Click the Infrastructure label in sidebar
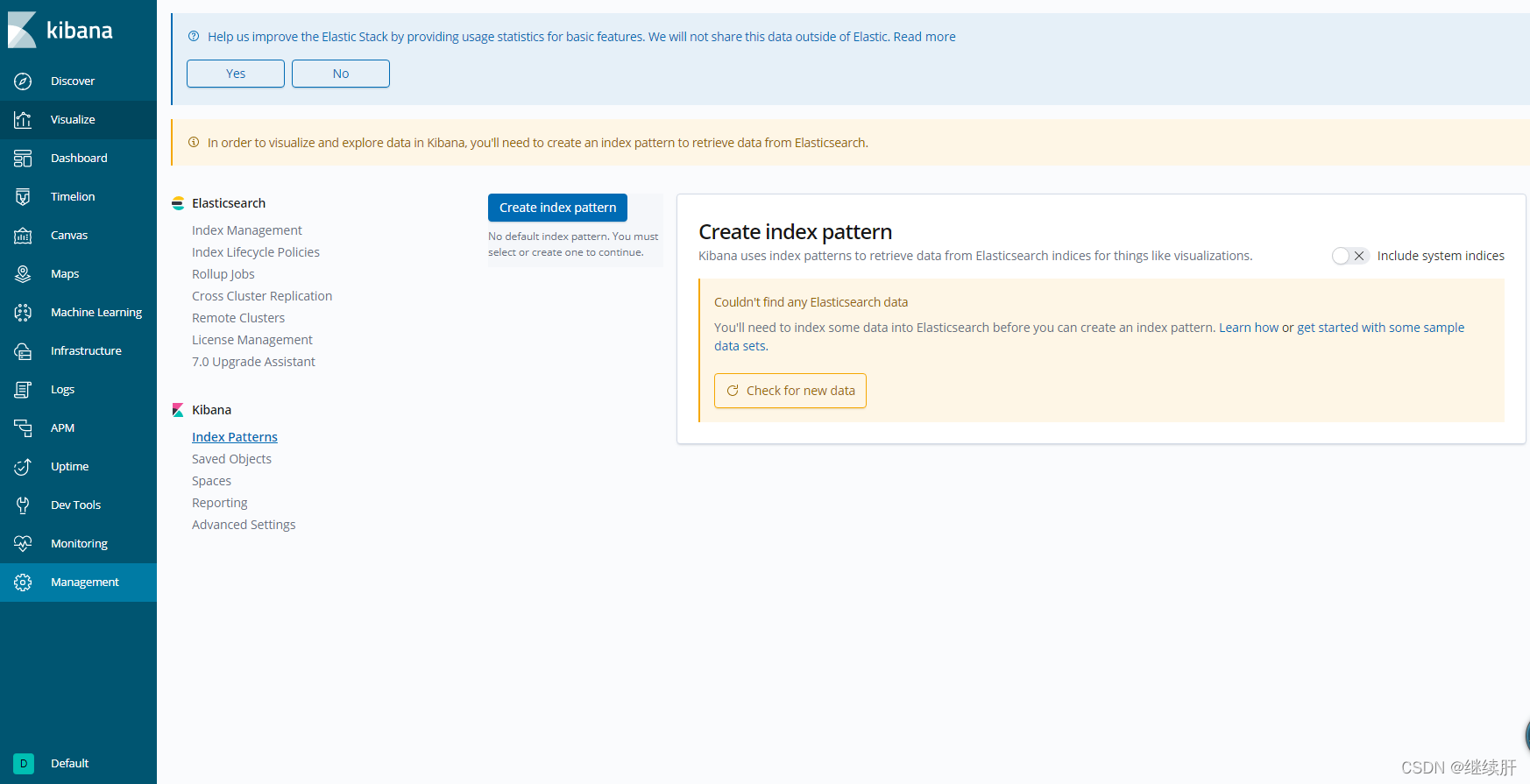The width and height of the screenshot is (1530, 784). pyautogui.click(x=86, y=351)
